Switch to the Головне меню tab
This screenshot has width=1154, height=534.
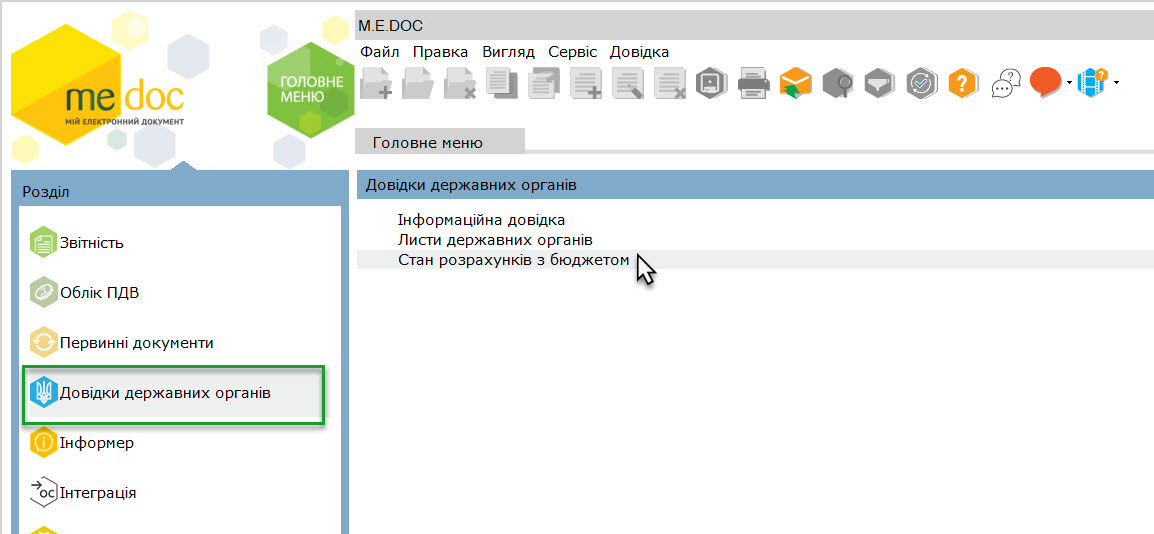pos(439,143)
